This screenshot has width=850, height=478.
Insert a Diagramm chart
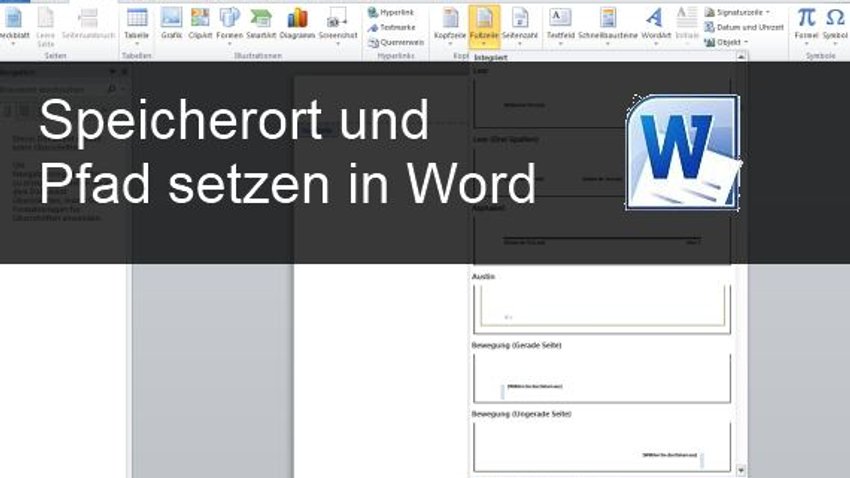297,24
